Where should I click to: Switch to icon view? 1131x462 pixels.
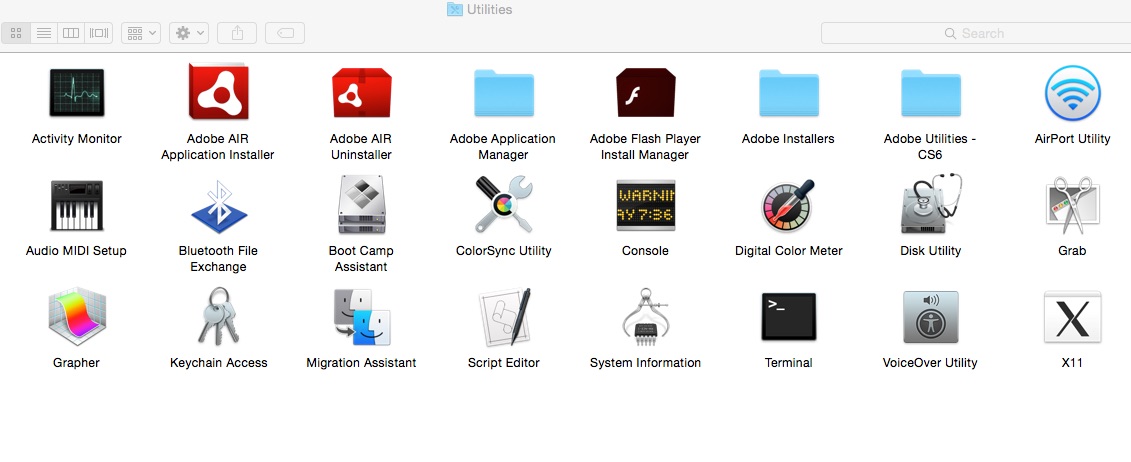[16, 33]
